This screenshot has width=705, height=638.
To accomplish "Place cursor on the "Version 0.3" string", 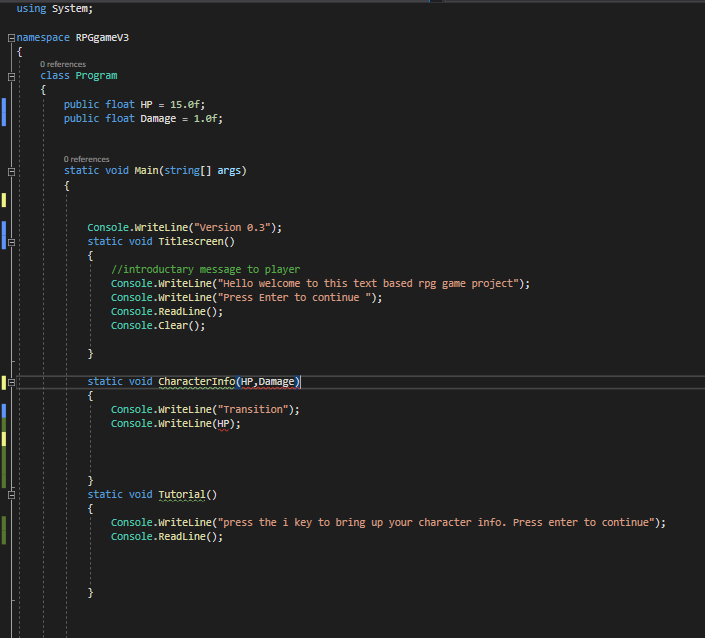I will click(x=233, y=227).
